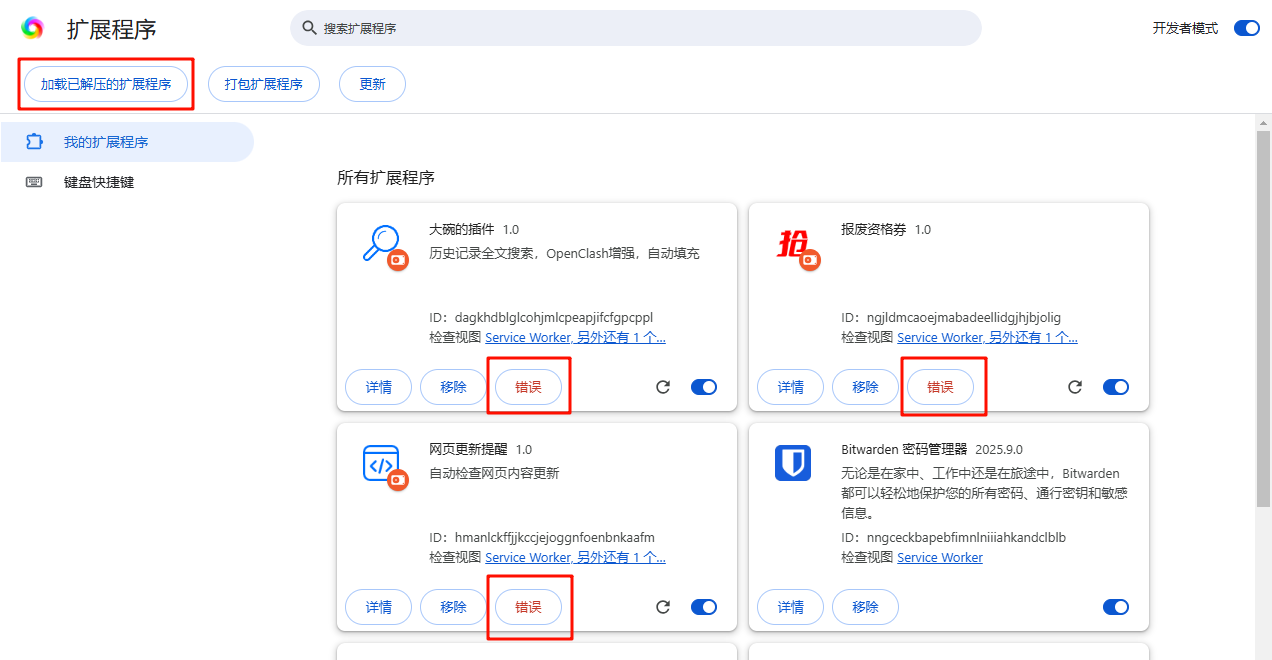Select 我的扩展程序 in the sidebar
The height and width of the screenshot is (660, 1272).
click(x=106, y=142)
